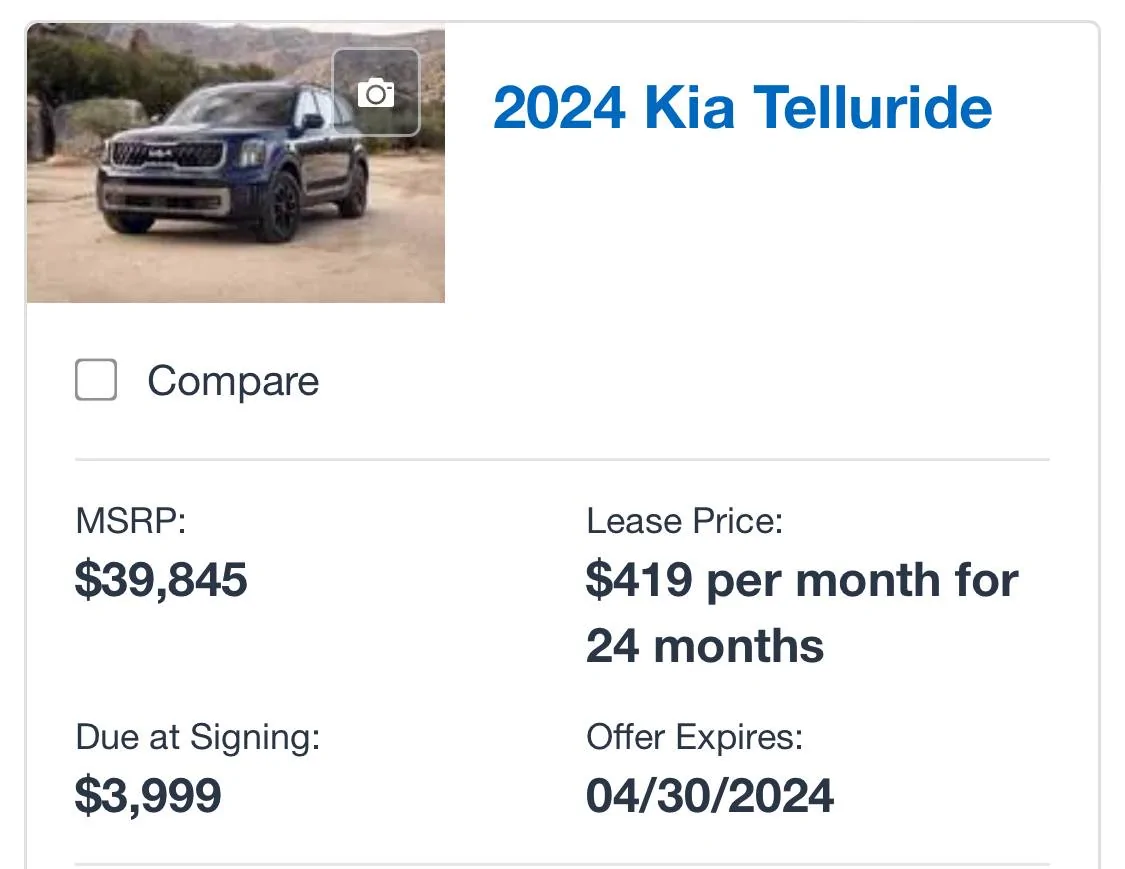The height and width of the screenshot is (869, 1125).
Task: Open the photo gallery camera icon
Action: (x=376, y=93)
